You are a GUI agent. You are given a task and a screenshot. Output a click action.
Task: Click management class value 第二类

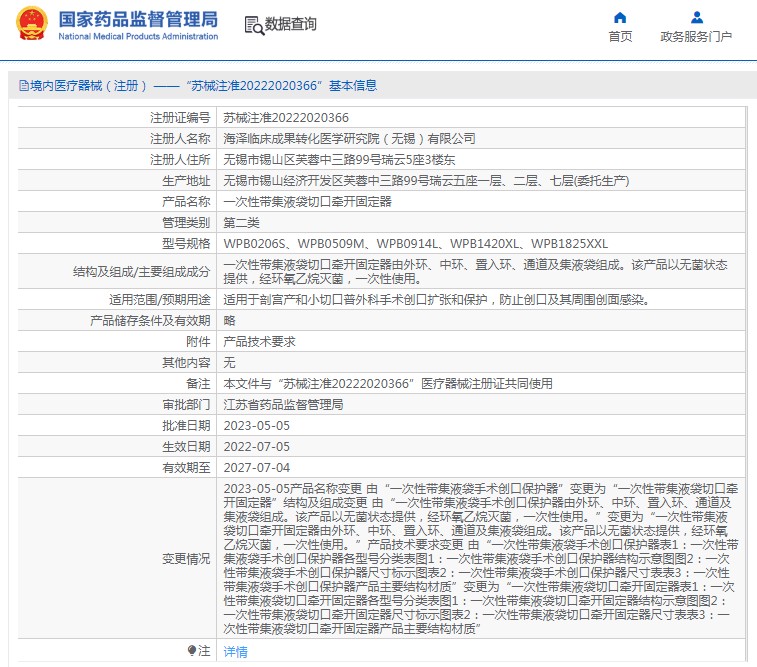click(x=241, y=223)
